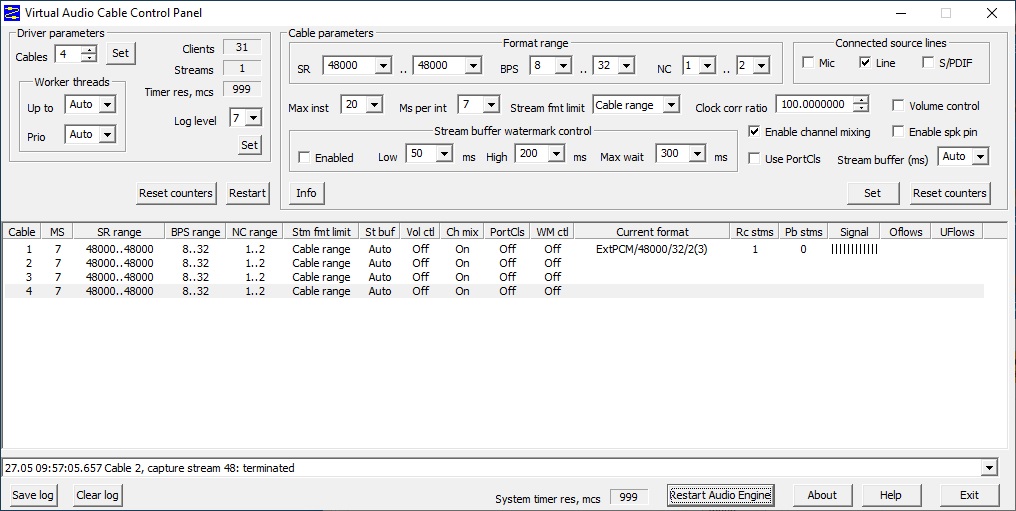
Task: Click the Help button
Action: click(x=891, y=495)
